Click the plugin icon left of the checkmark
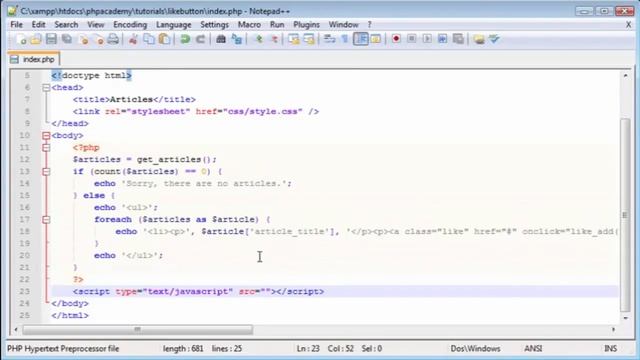 pos(479,39)
